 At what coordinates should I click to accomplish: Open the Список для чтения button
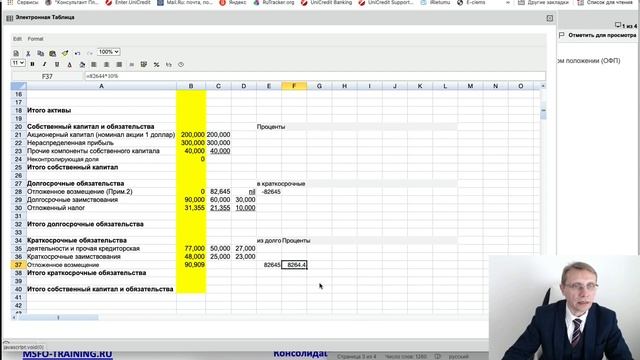tap(605, 2)
